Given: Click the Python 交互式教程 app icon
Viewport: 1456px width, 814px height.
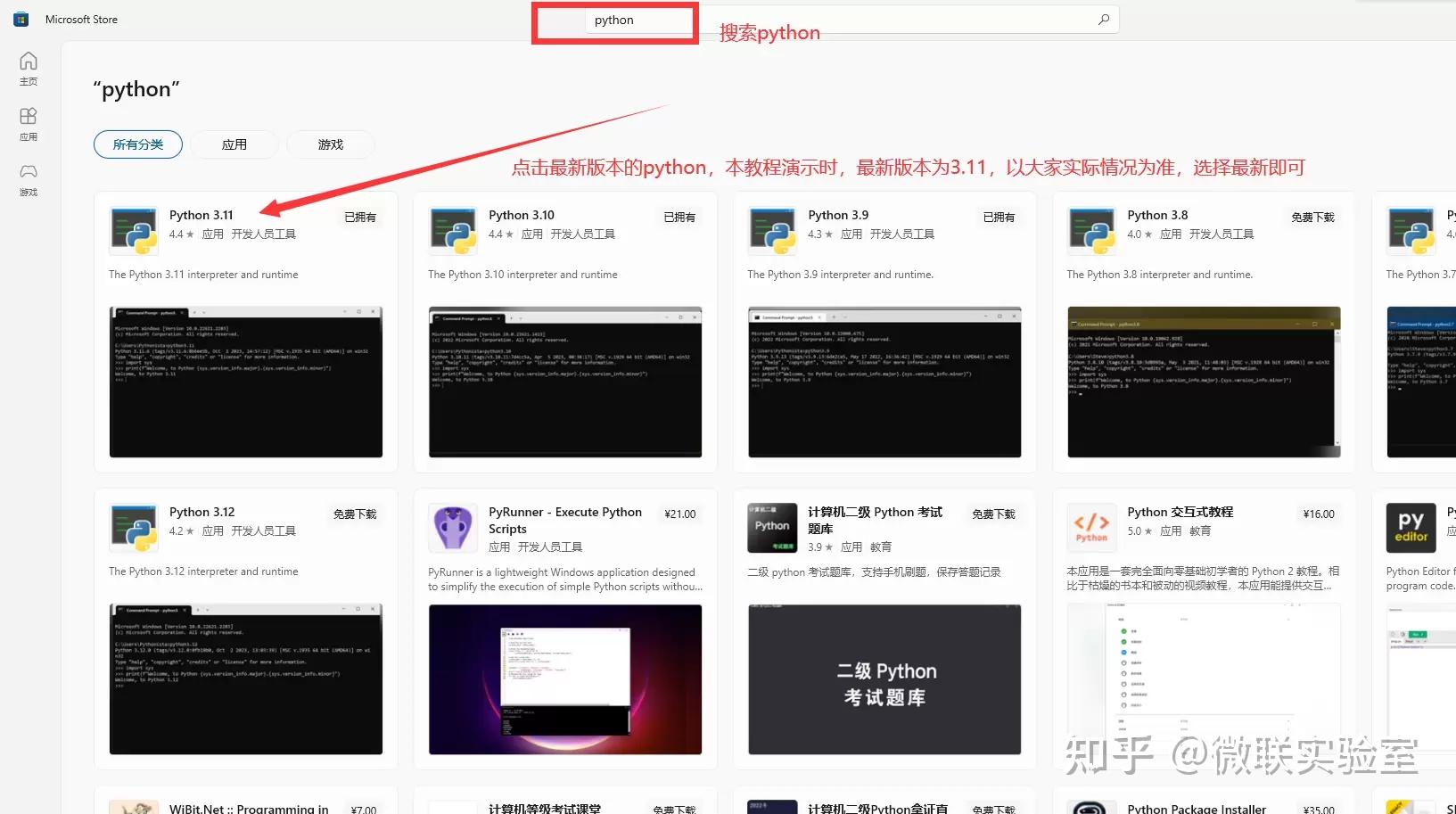Looking at the screenshot, I should pos(1091,527).
